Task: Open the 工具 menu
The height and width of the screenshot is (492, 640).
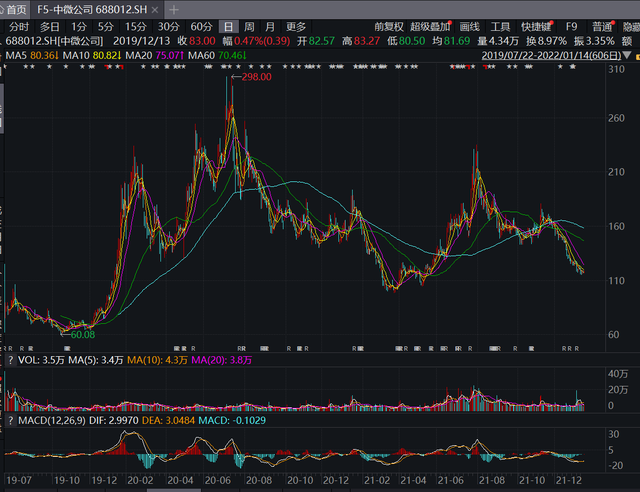Action: pos(500,27)
